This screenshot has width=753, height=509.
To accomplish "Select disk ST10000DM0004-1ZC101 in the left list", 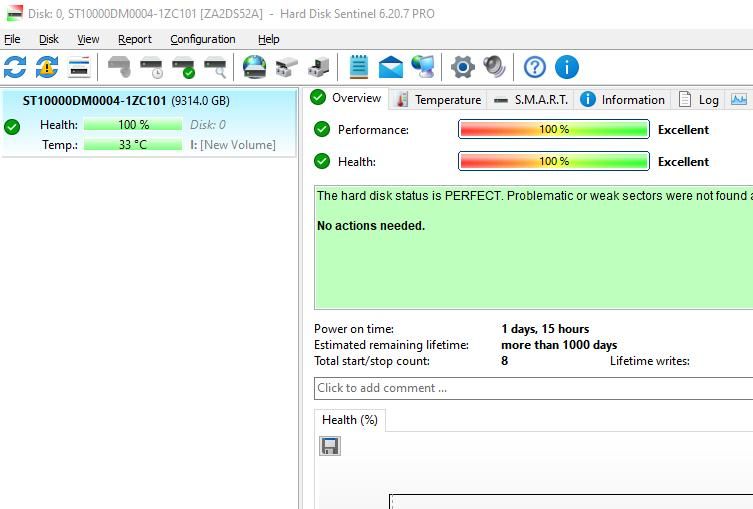I will (x=149, y=123).
